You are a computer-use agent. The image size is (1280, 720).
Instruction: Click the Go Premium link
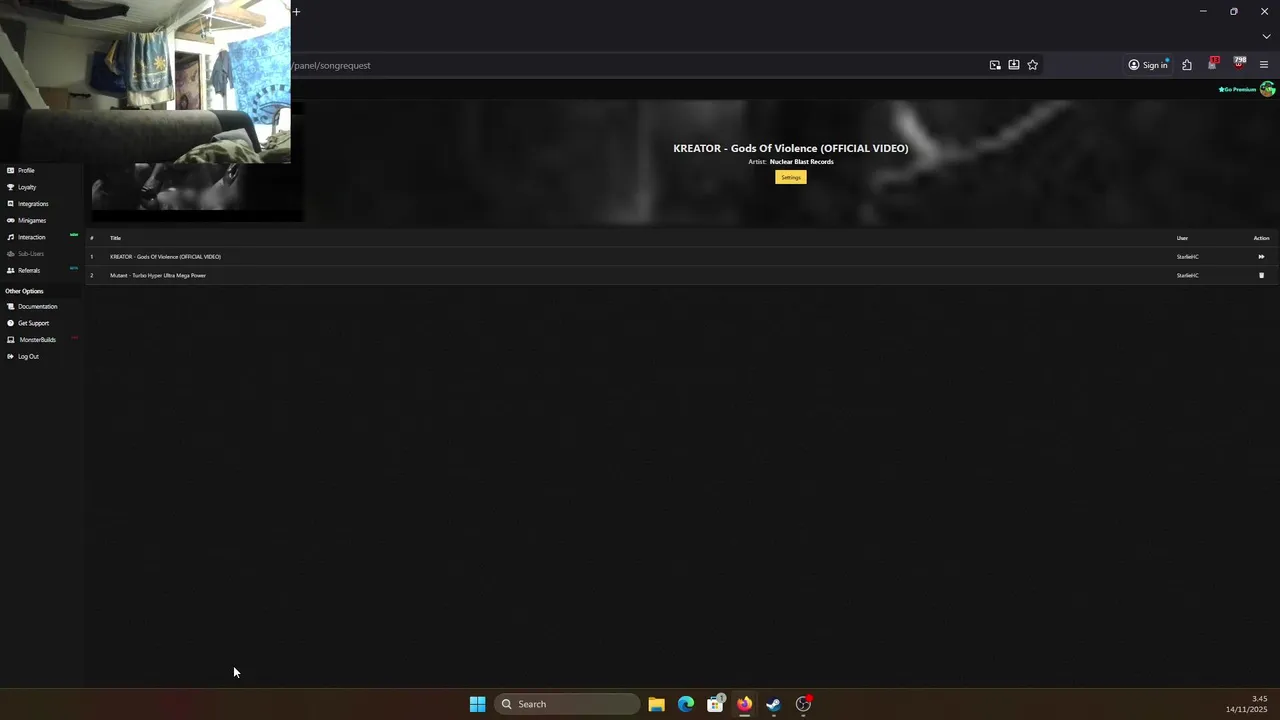point(1237,89)
